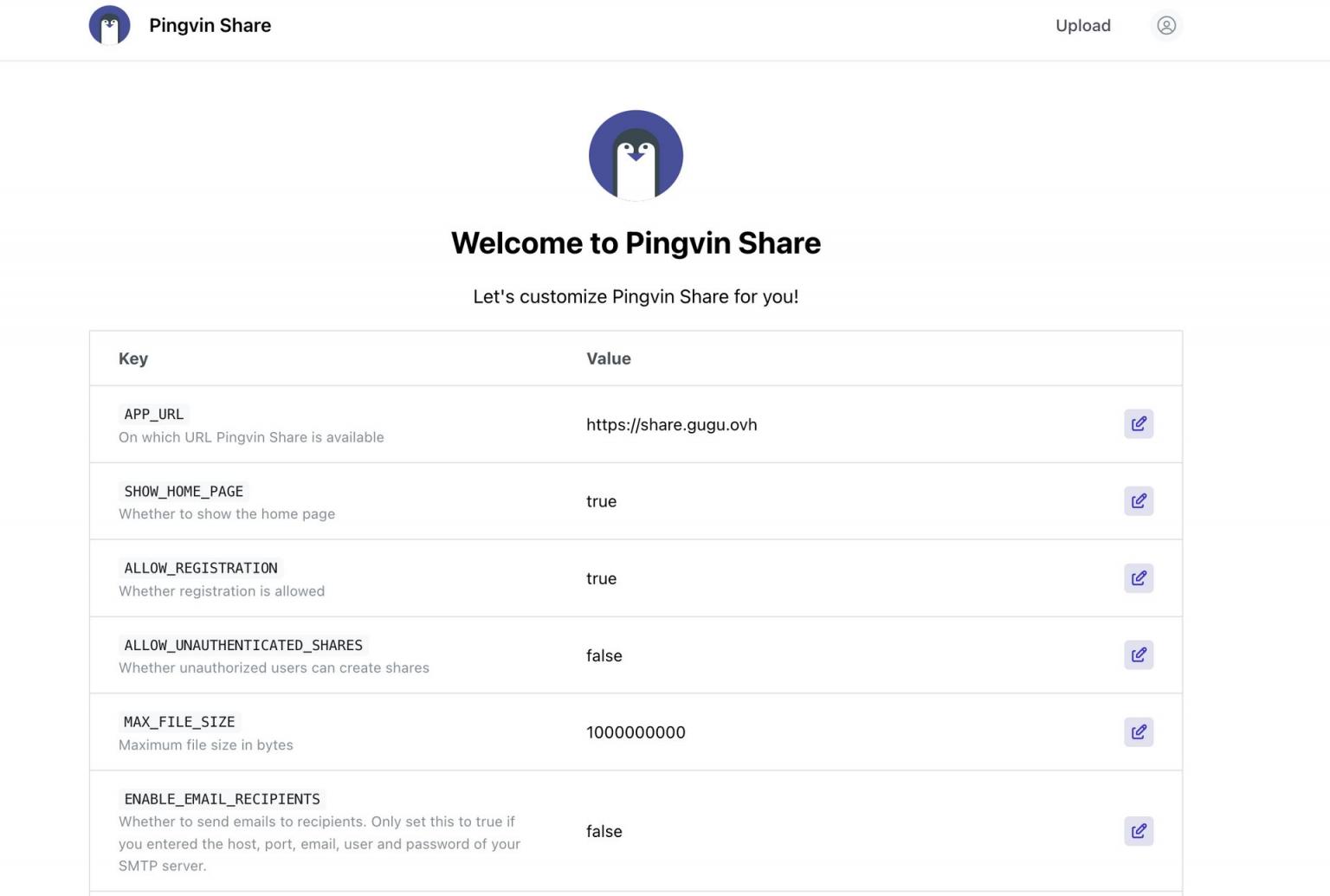Viewport: 1330px width, 896px height.
Task: Click the ALLOW_UNAUTHENTICATED_SHARES key label
Action: (243, 646)
